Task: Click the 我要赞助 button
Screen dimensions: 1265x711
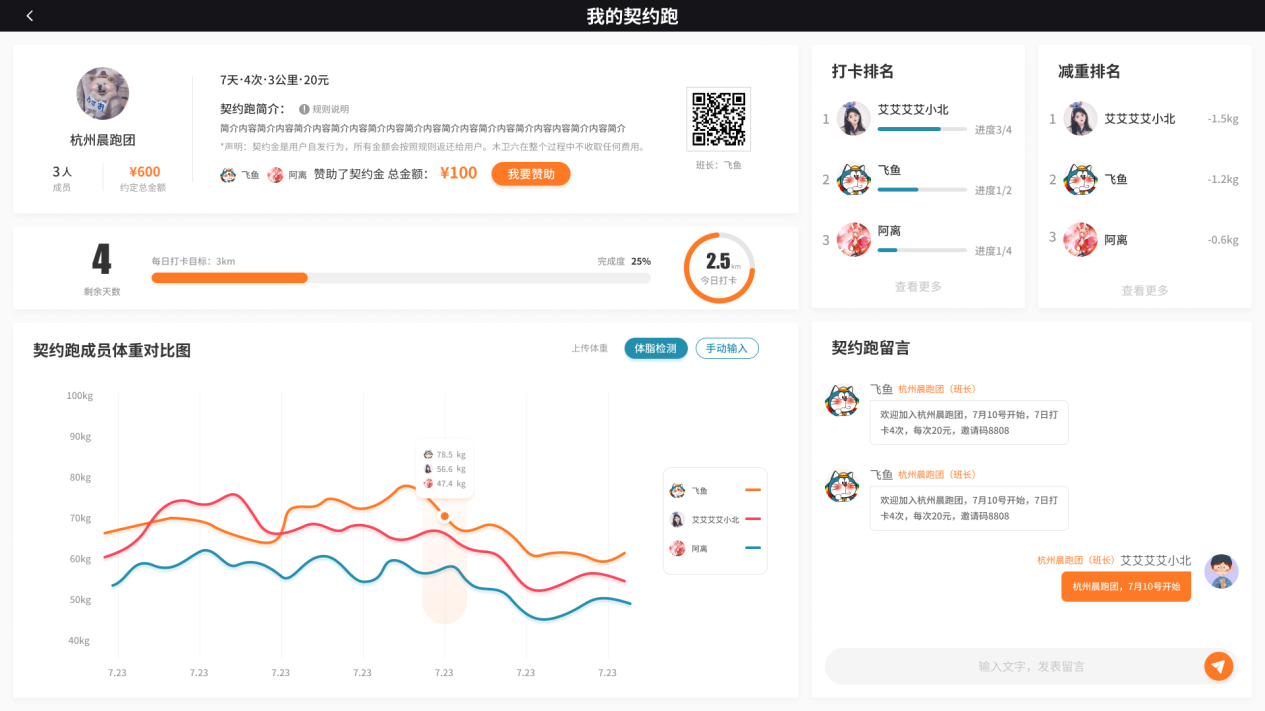Action: 530,174
